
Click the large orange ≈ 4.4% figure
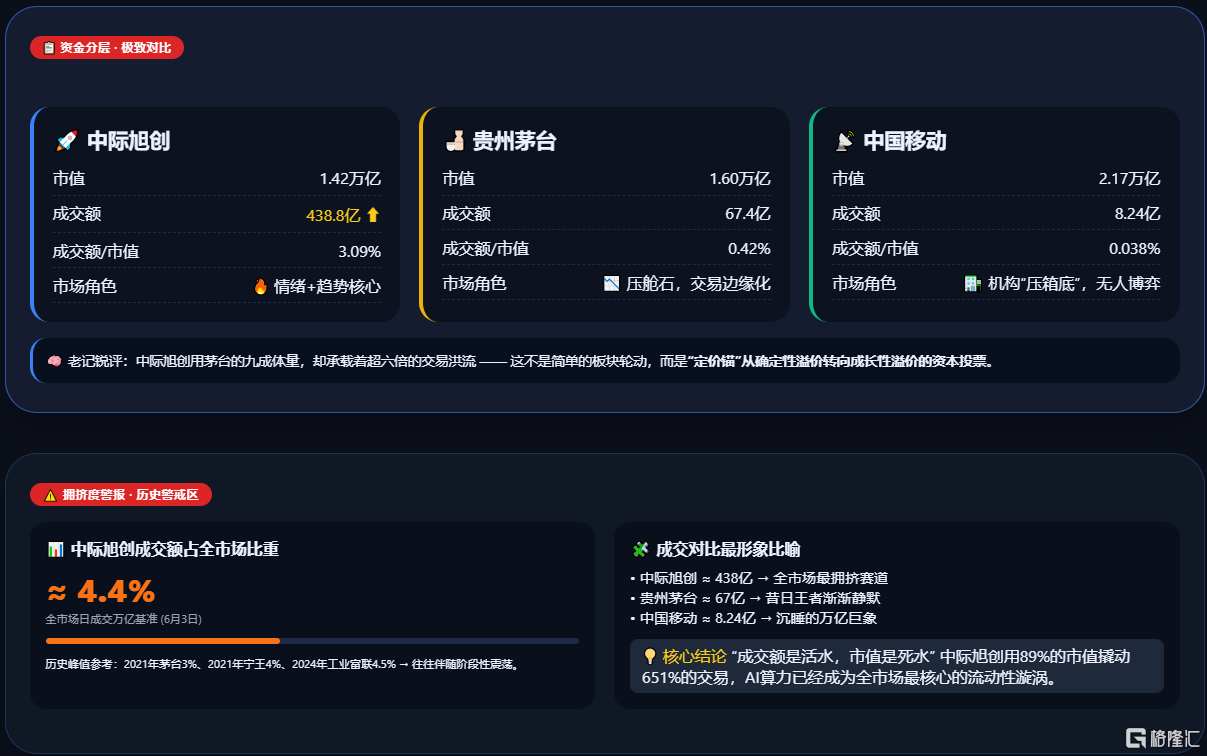click(x=101, y=591)
